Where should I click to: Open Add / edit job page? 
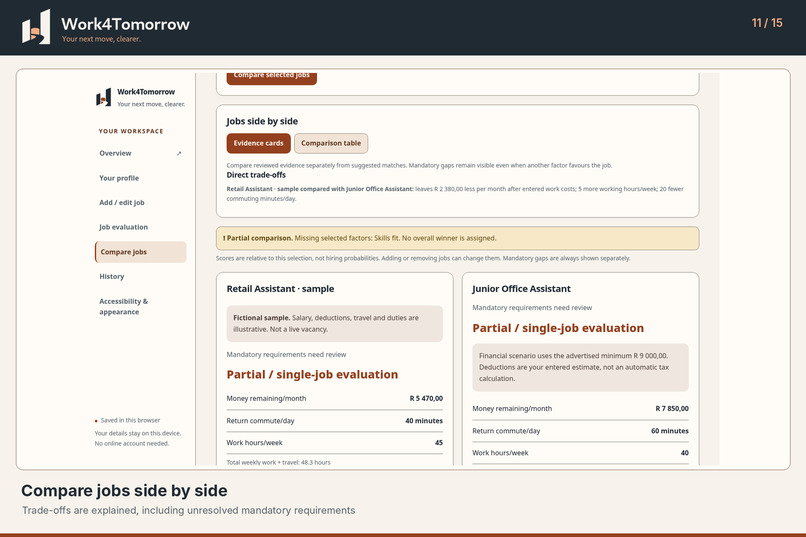[x=140, y=202]
